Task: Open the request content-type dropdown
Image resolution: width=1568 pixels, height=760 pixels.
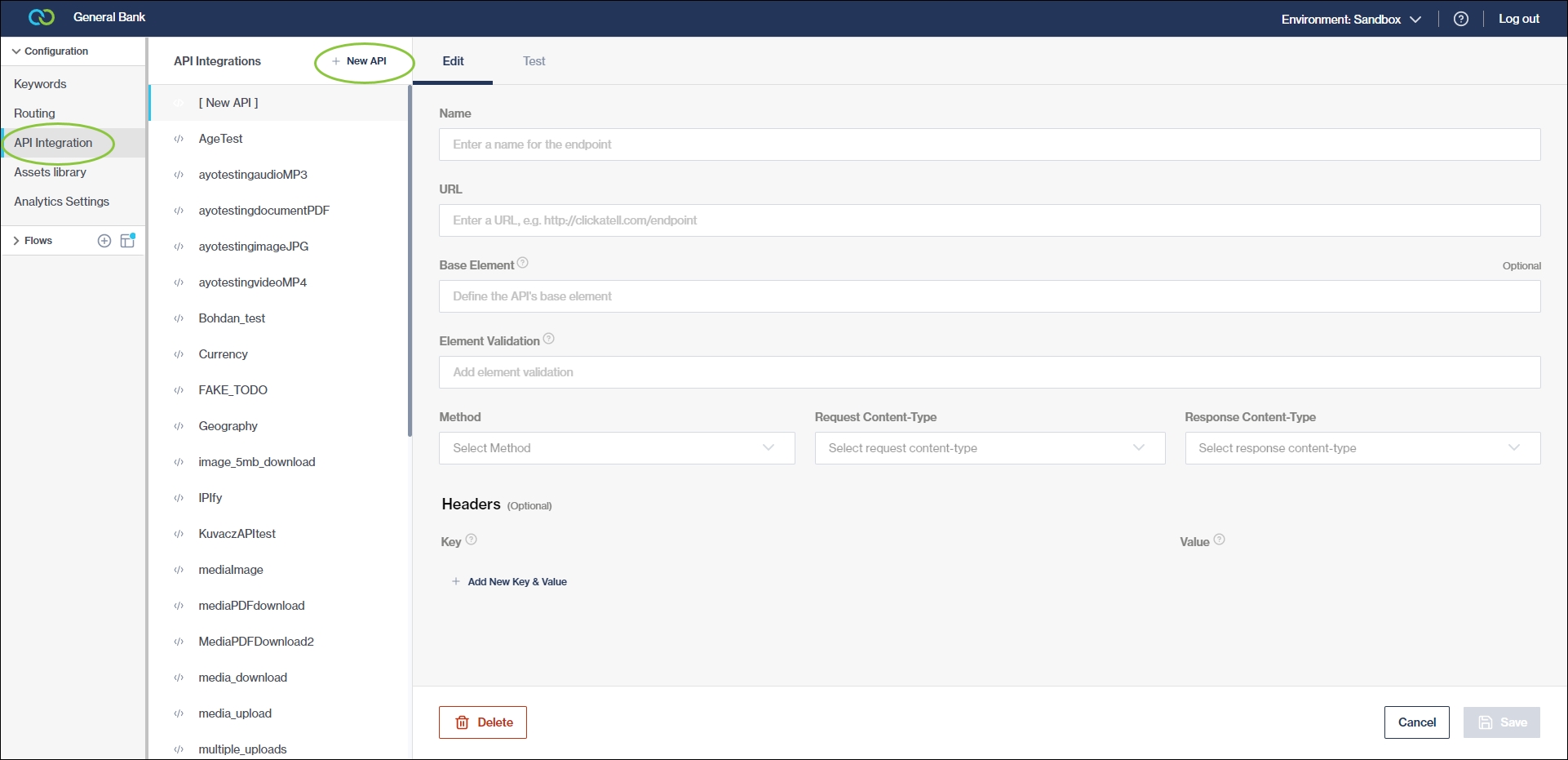Action: [x=989, y=448]
